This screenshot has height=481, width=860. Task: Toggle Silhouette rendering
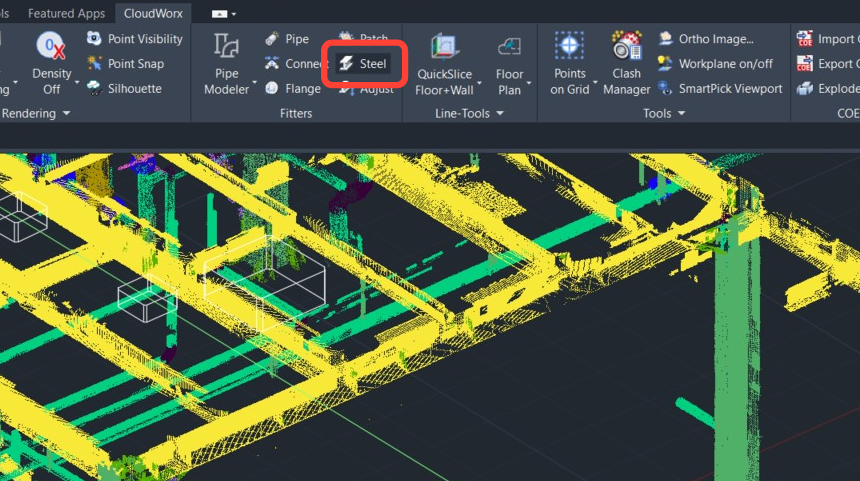pyautogui.click(x=125, y=88)
